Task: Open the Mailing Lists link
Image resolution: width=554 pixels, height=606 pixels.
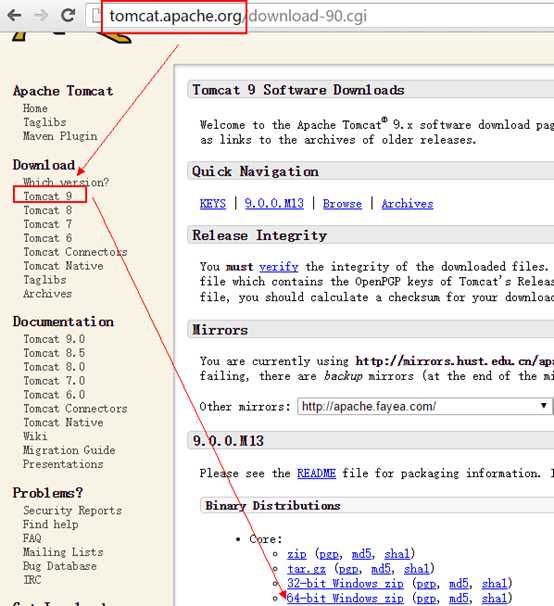Action: point(63,552)
